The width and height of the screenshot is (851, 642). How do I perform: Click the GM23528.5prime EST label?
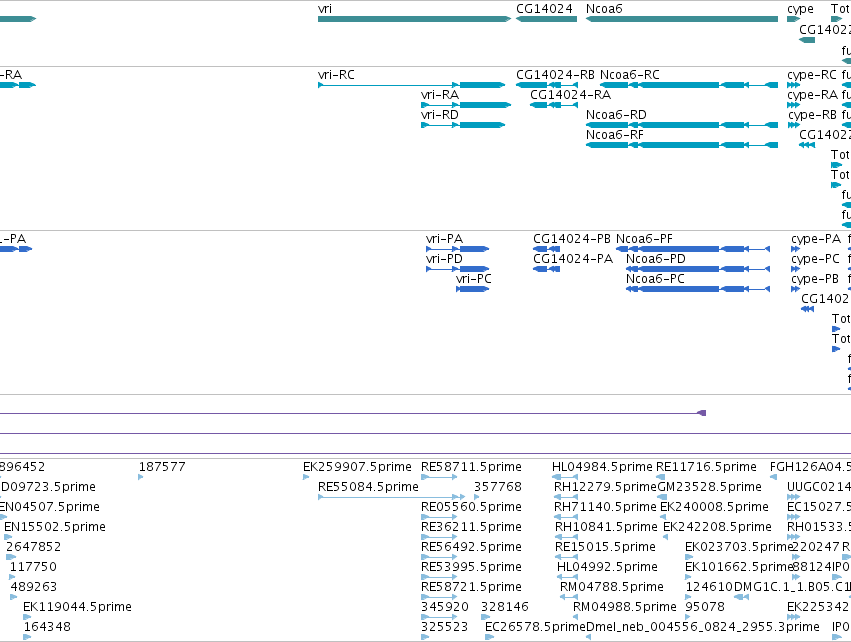[x=709, y=487]
